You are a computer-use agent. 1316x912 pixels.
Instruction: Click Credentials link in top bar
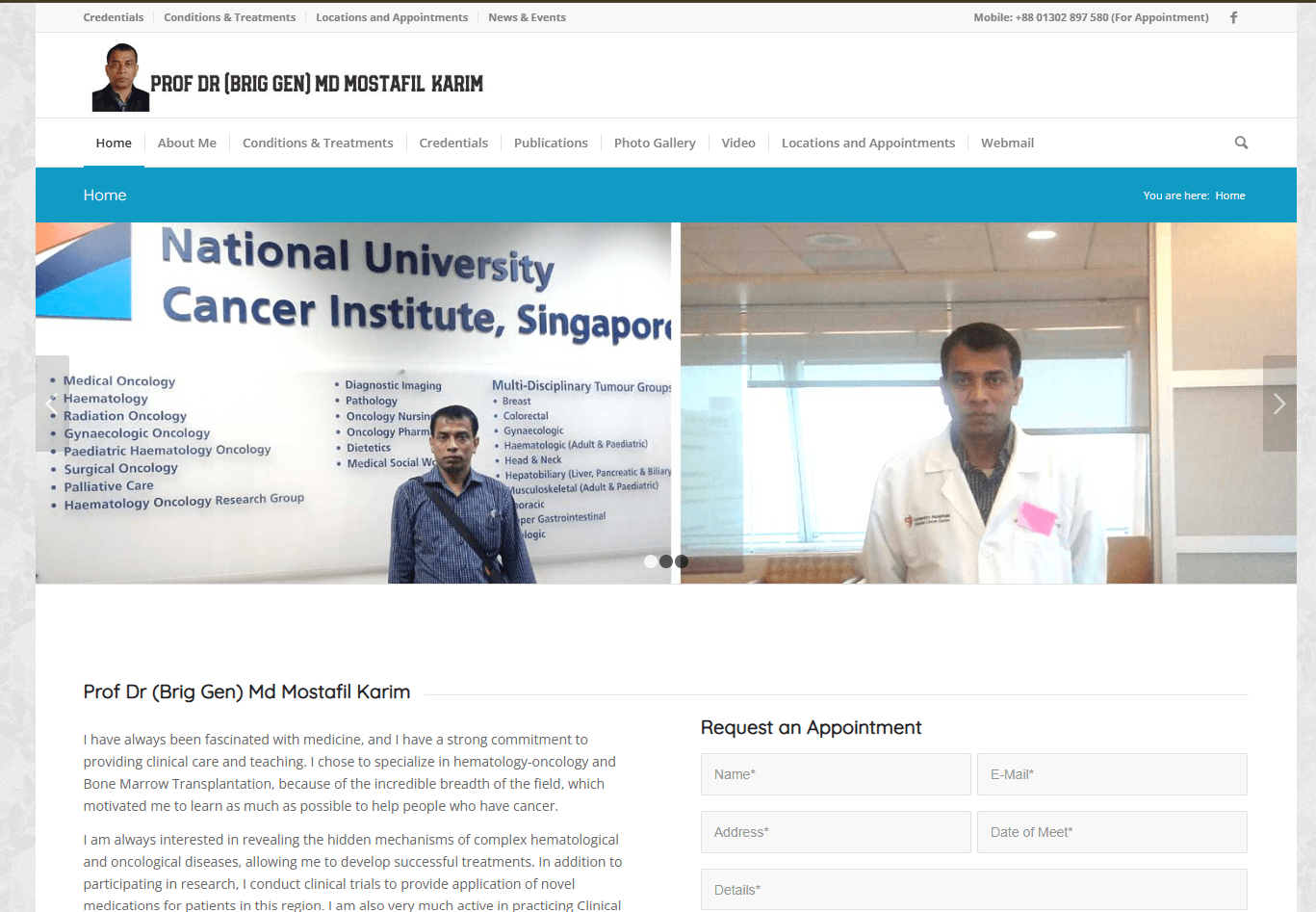click(x=114, y=17)
